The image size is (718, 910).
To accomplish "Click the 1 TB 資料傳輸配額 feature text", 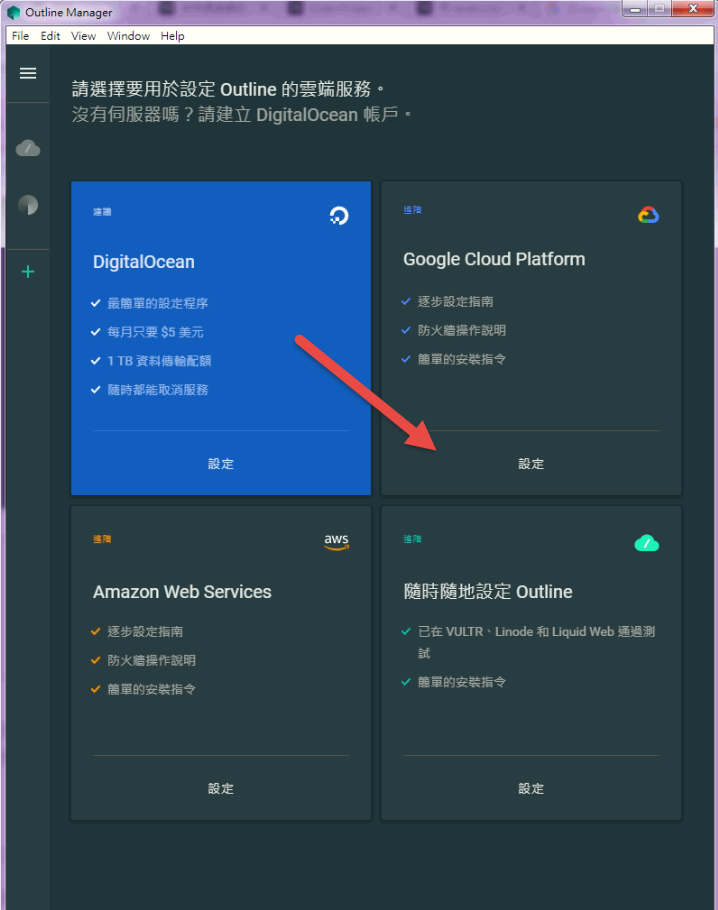I will click(159, 361).
